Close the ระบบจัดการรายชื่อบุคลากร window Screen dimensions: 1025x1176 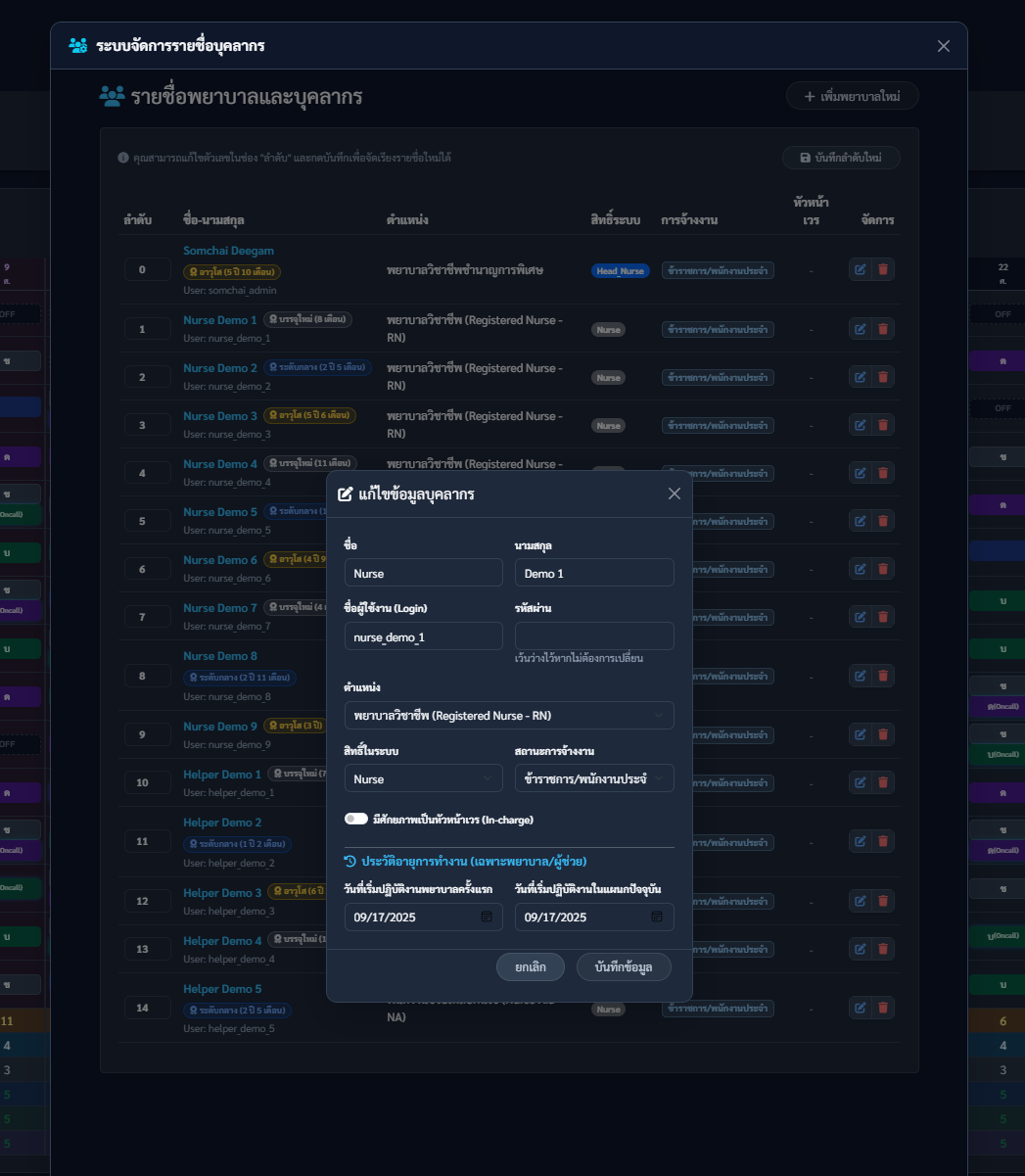(944, 46)
